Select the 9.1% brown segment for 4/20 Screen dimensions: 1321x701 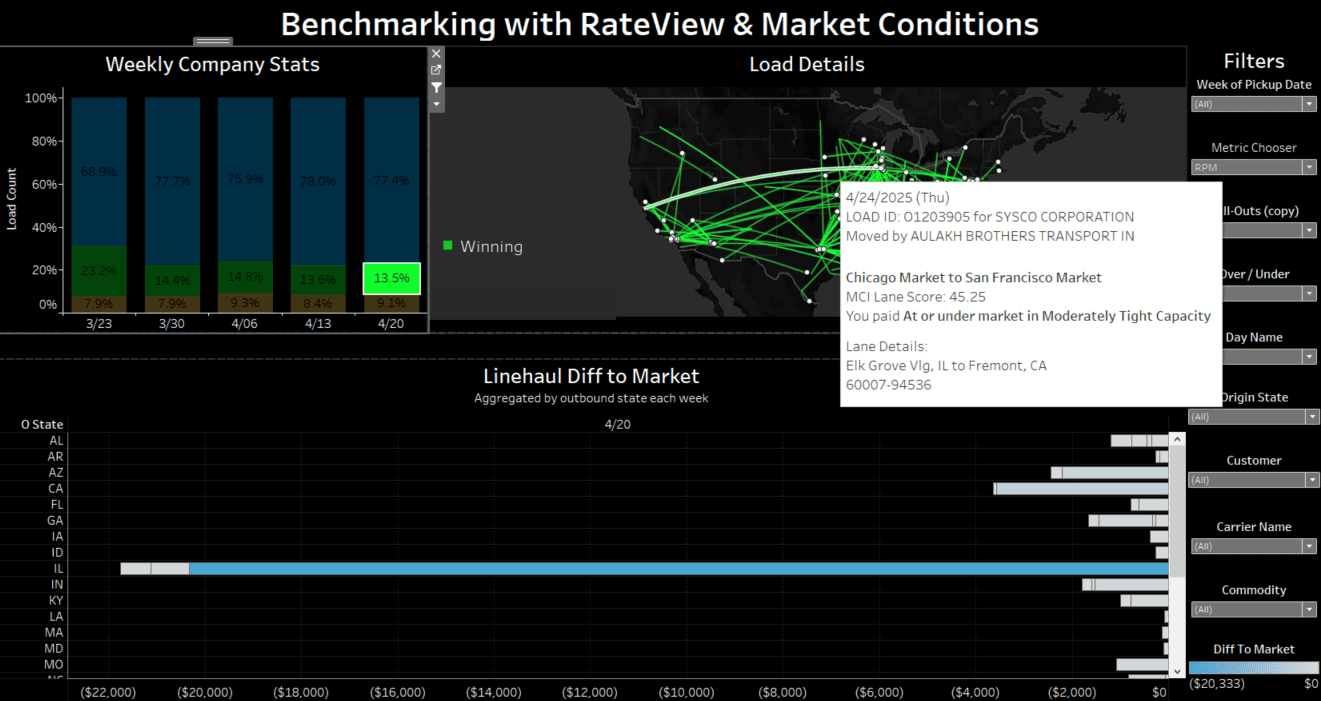coord(391,303)
